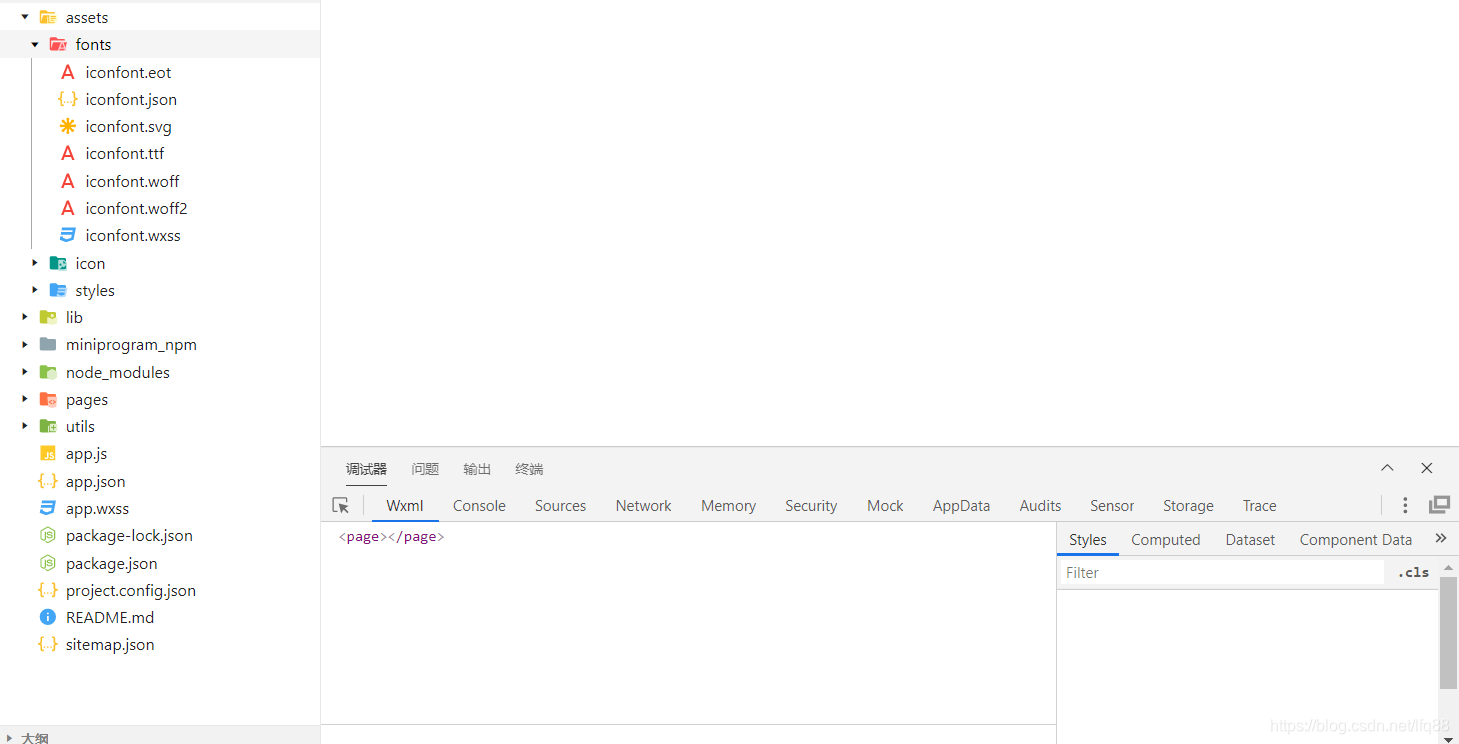This screenshot has width=1459, height=744.
Task: Click the app.js JavaScript file icon
Action: pos(47,453)
